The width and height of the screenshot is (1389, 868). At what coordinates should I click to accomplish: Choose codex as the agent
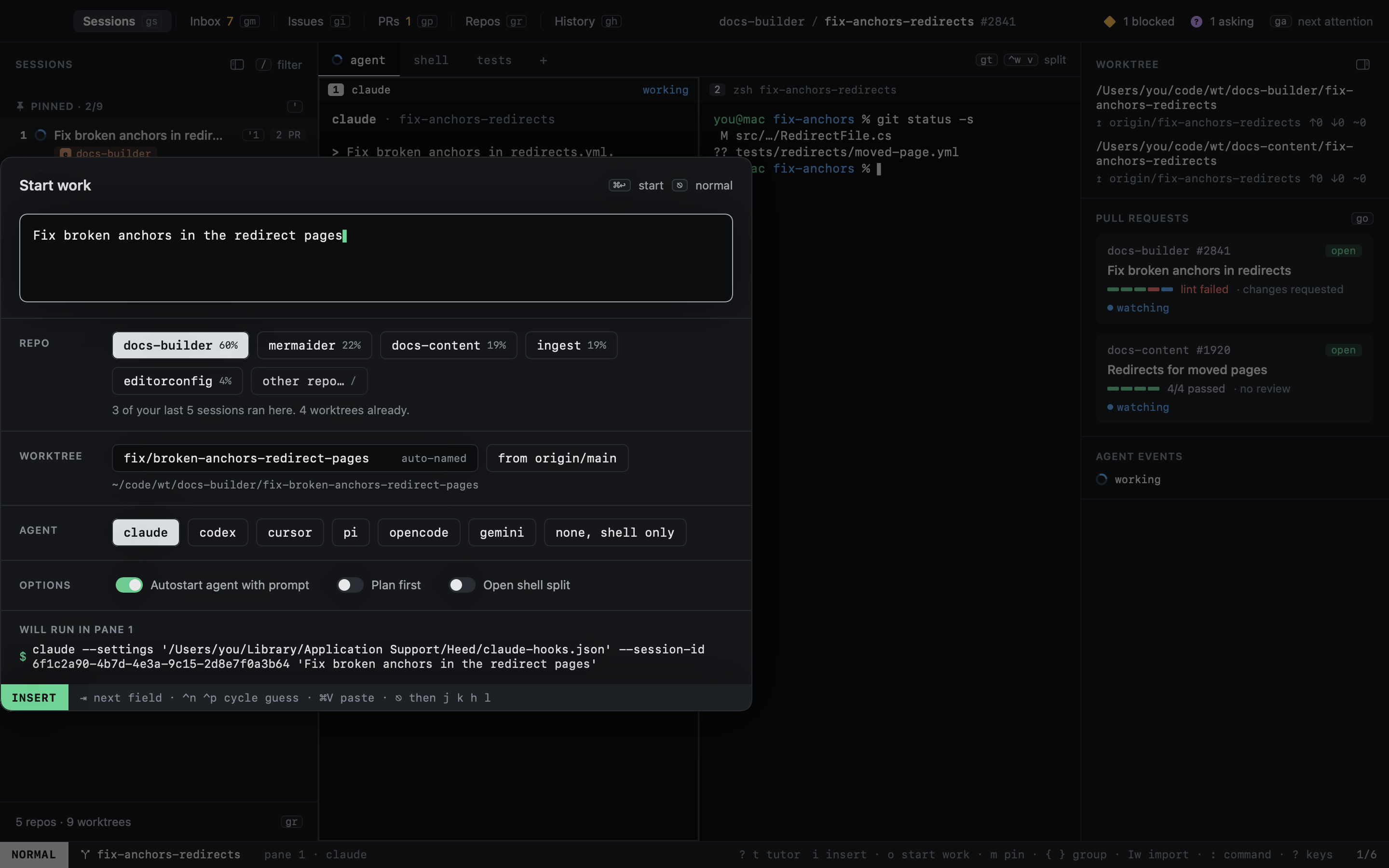click(x=218, y=532)
